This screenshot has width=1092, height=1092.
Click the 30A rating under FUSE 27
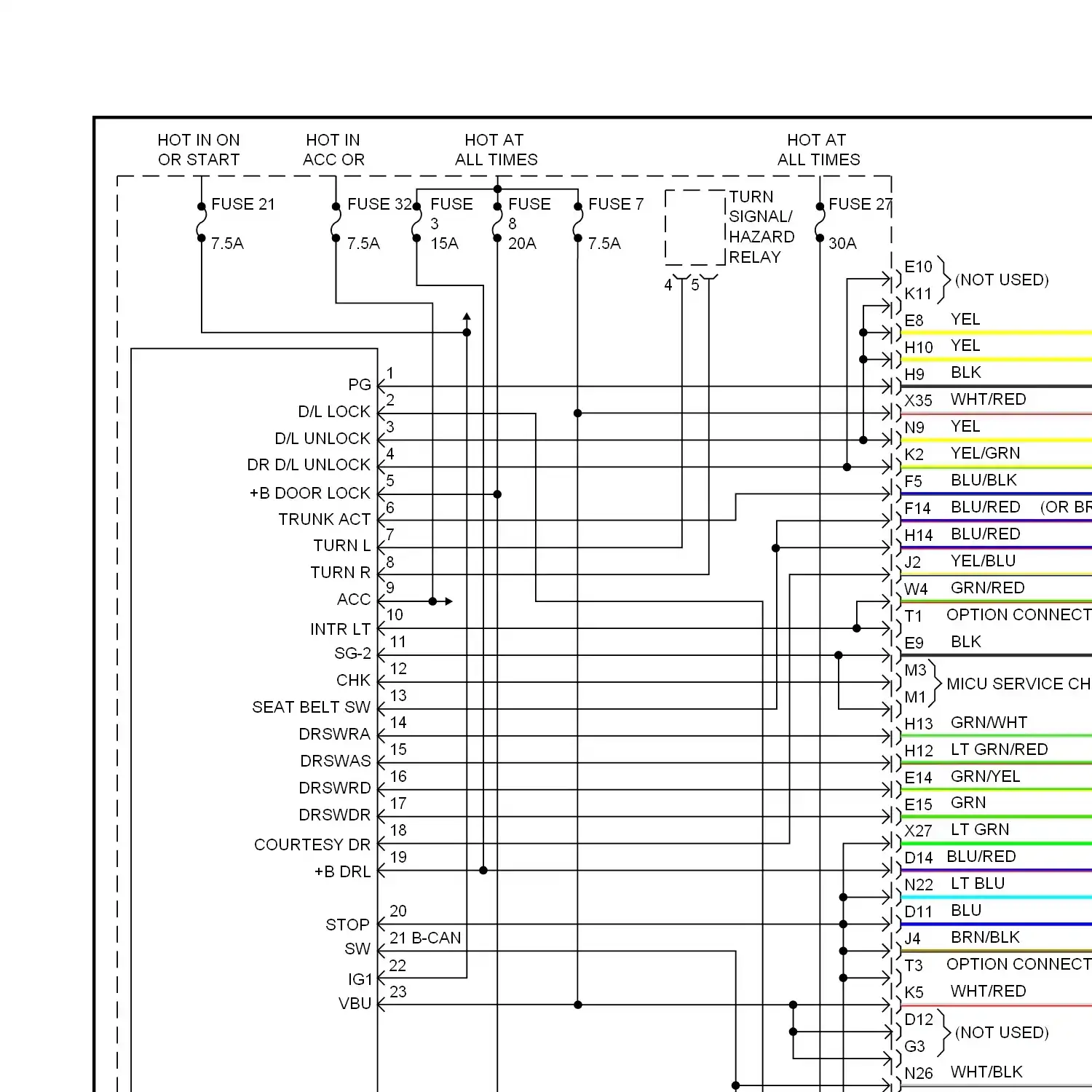point(842,244)
